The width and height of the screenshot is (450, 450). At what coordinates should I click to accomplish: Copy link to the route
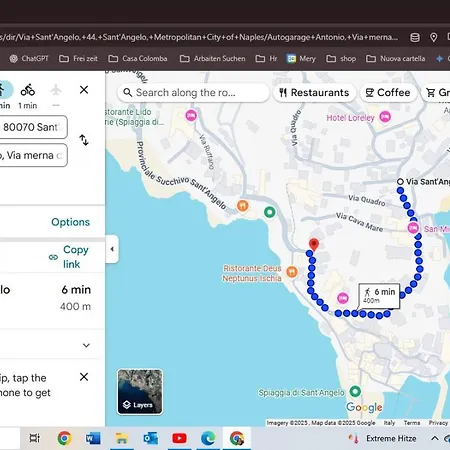[x=69, y=257]
